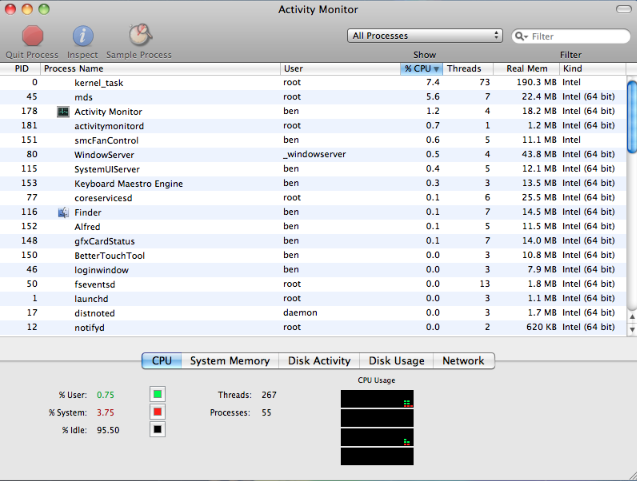Select the fseventsd process
The width and height of the screenshot is (637, 481).
(313, 284)
